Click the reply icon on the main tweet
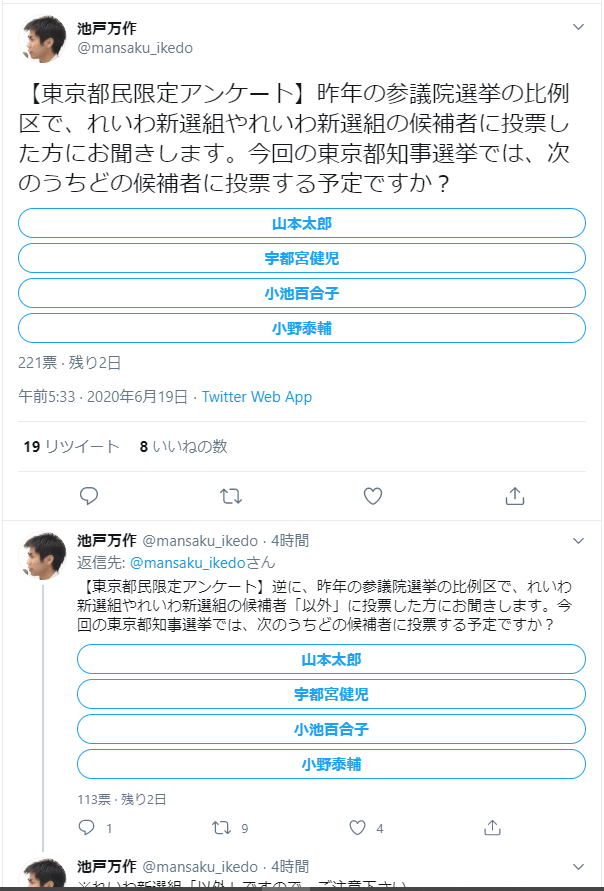The image size is (604, 891). [x=89, y=497]
